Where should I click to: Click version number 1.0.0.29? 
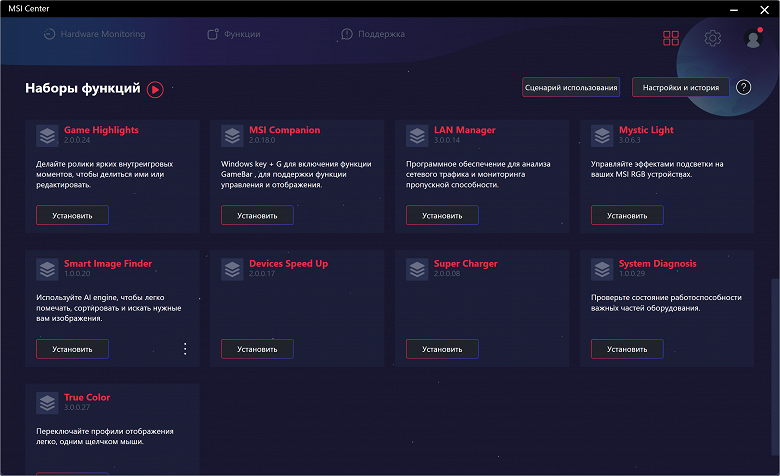(x=632, y=274)
